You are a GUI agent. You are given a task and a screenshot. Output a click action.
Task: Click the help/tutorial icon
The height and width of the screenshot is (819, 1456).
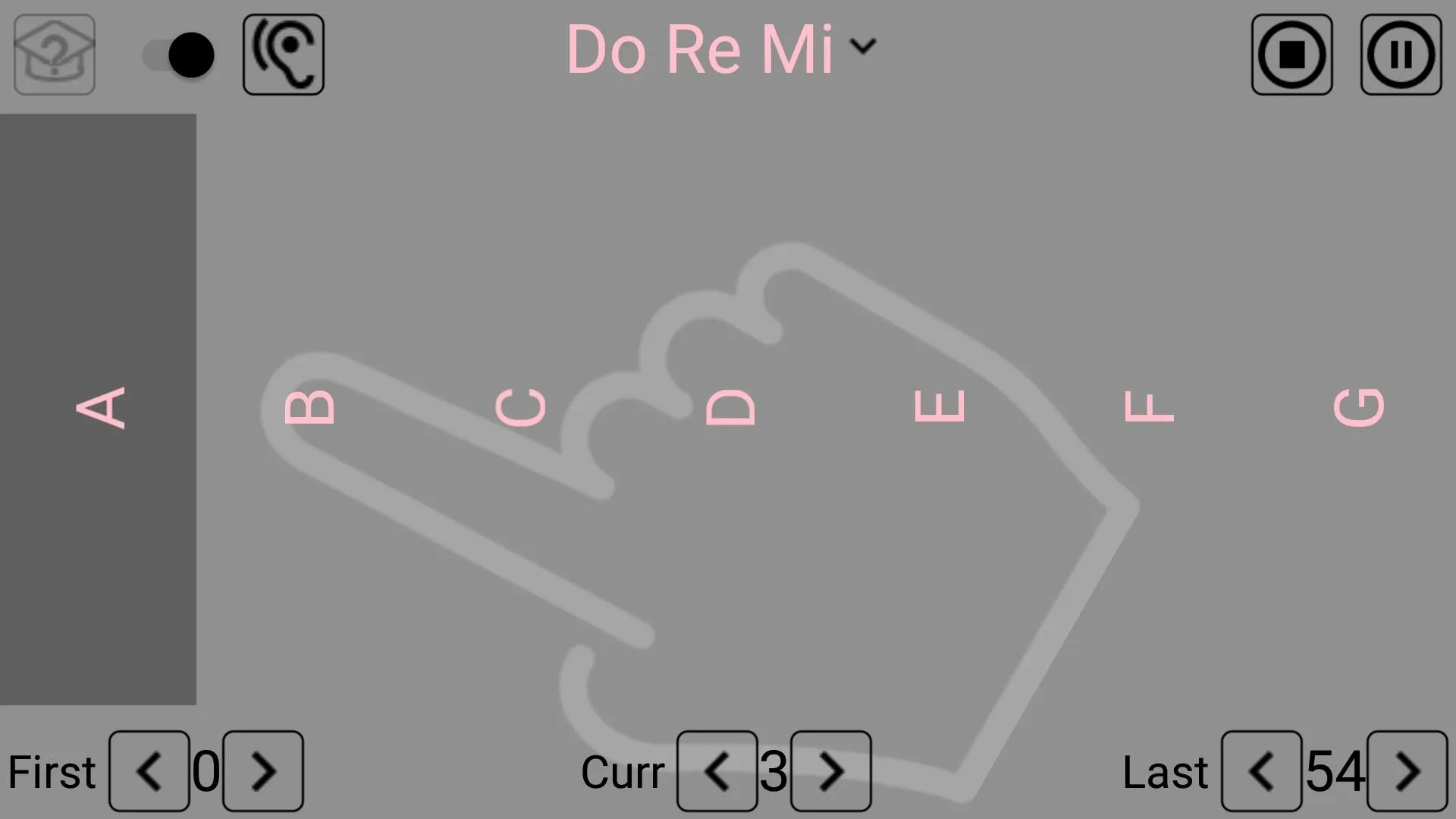tap(54, 54)
